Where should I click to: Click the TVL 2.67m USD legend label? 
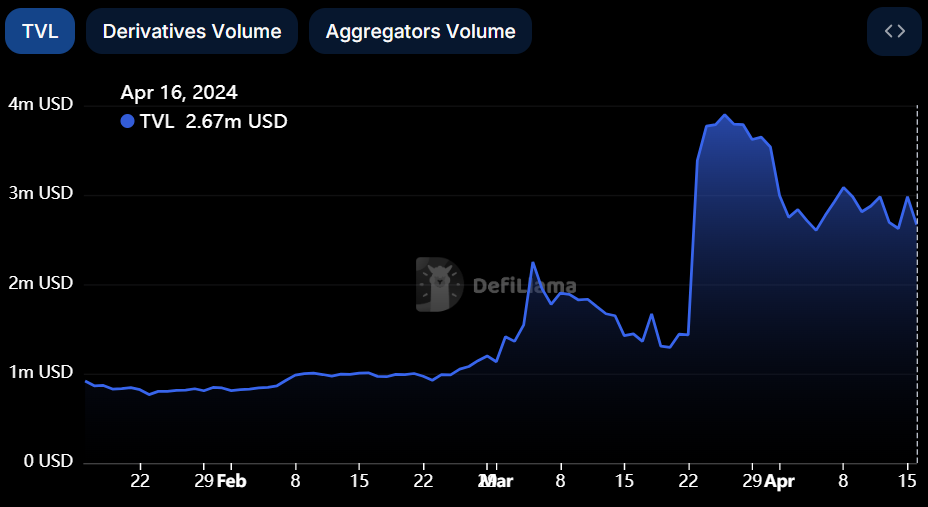214,121
